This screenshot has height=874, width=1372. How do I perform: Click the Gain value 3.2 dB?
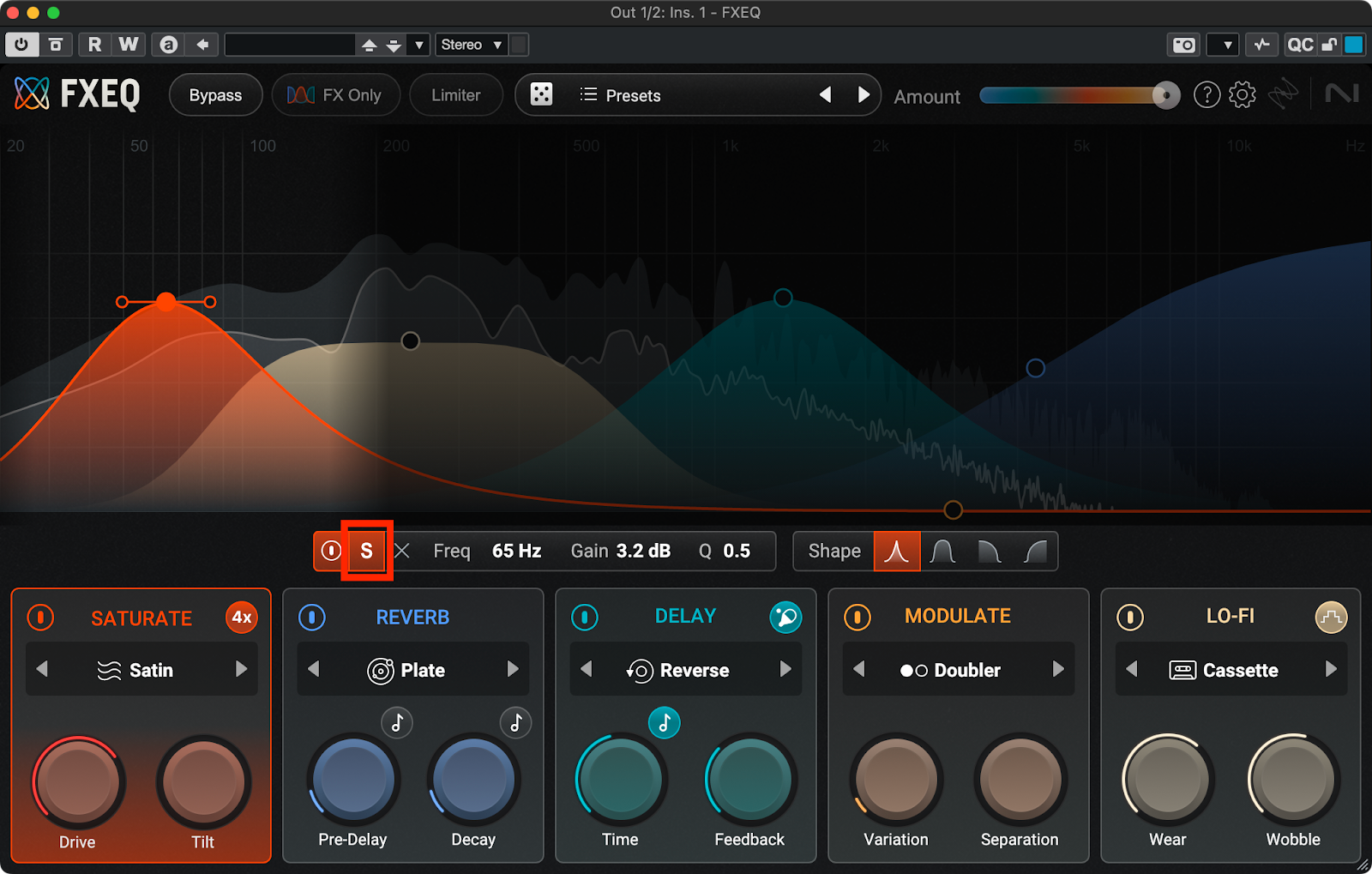coord(643,551)
